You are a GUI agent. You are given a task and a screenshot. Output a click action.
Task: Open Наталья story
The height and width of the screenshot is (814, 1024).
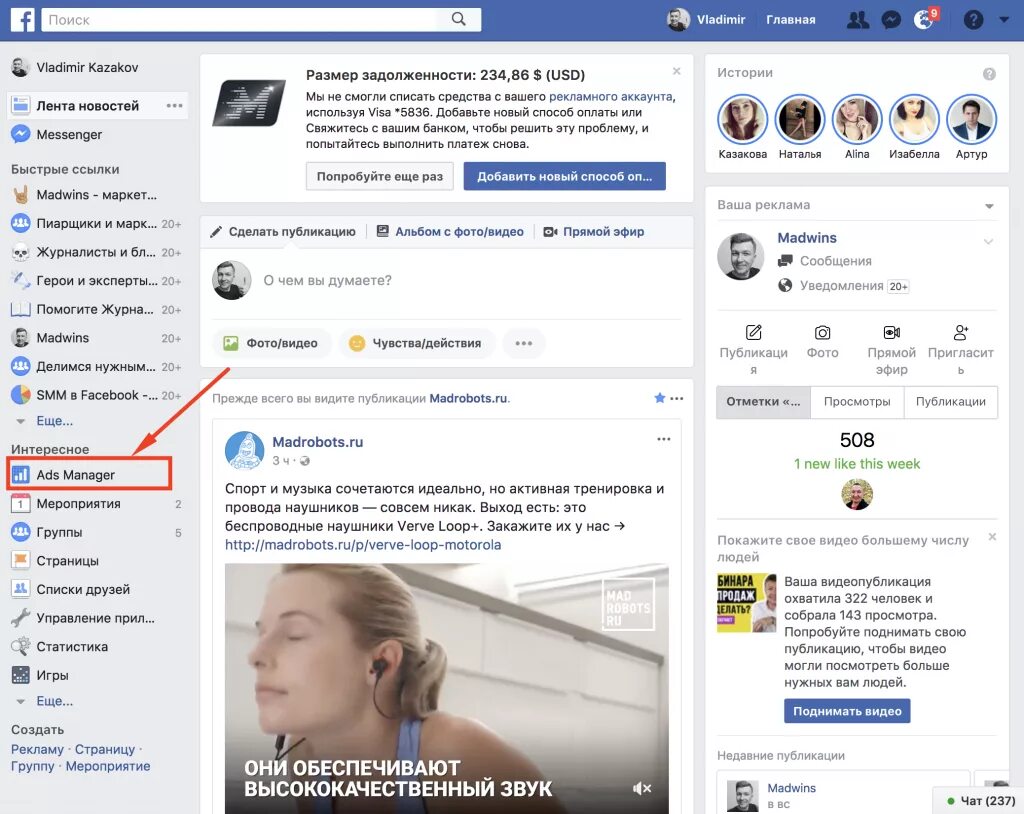[x=800, y=127]
